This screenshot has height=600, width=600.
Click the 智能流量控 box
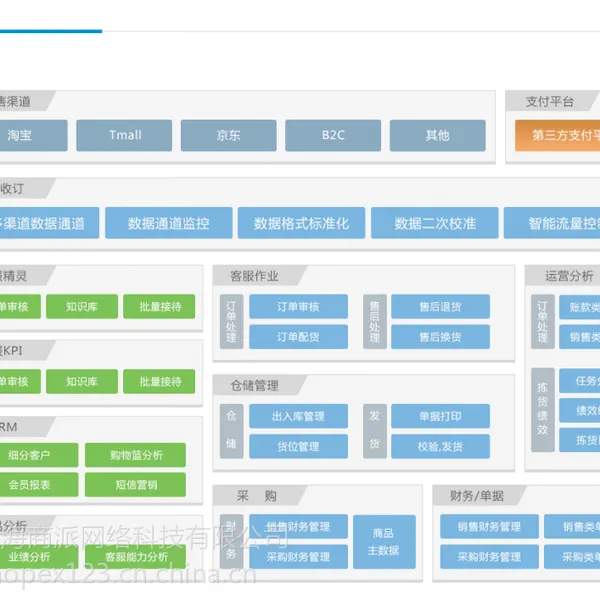click(x=552, y=223)
